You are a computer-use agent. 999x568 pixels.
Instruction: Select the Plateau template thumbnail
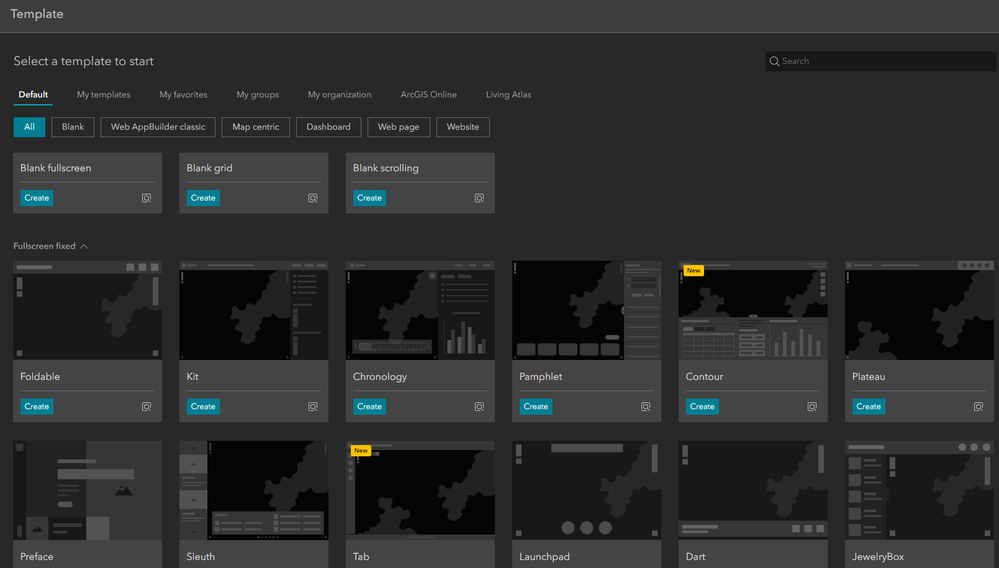[x=919, y=310]
